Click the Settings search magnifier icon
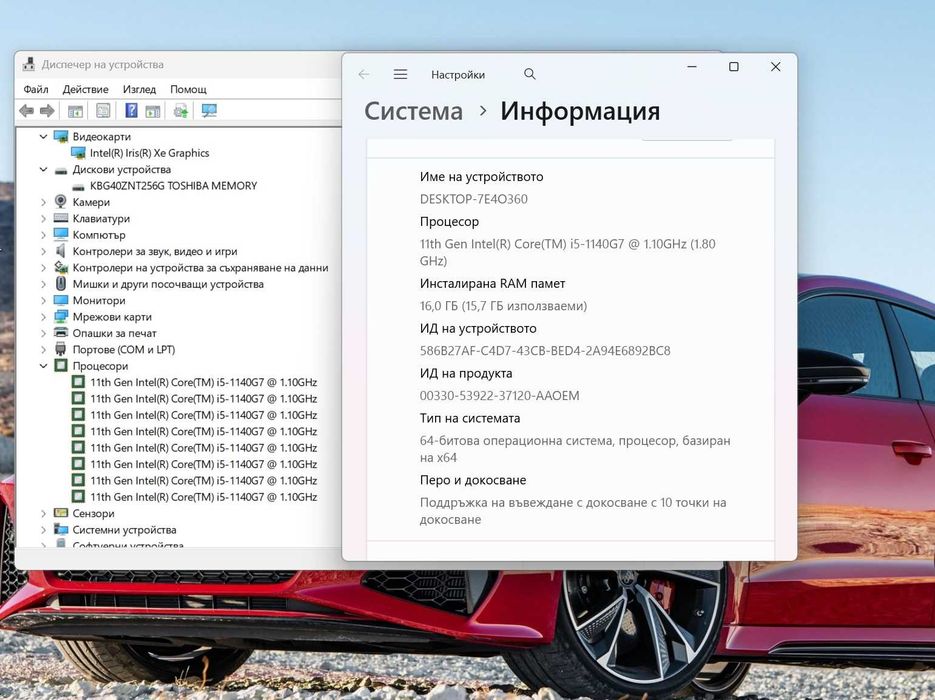Screen dimensions: 935x700 (530, 74)
